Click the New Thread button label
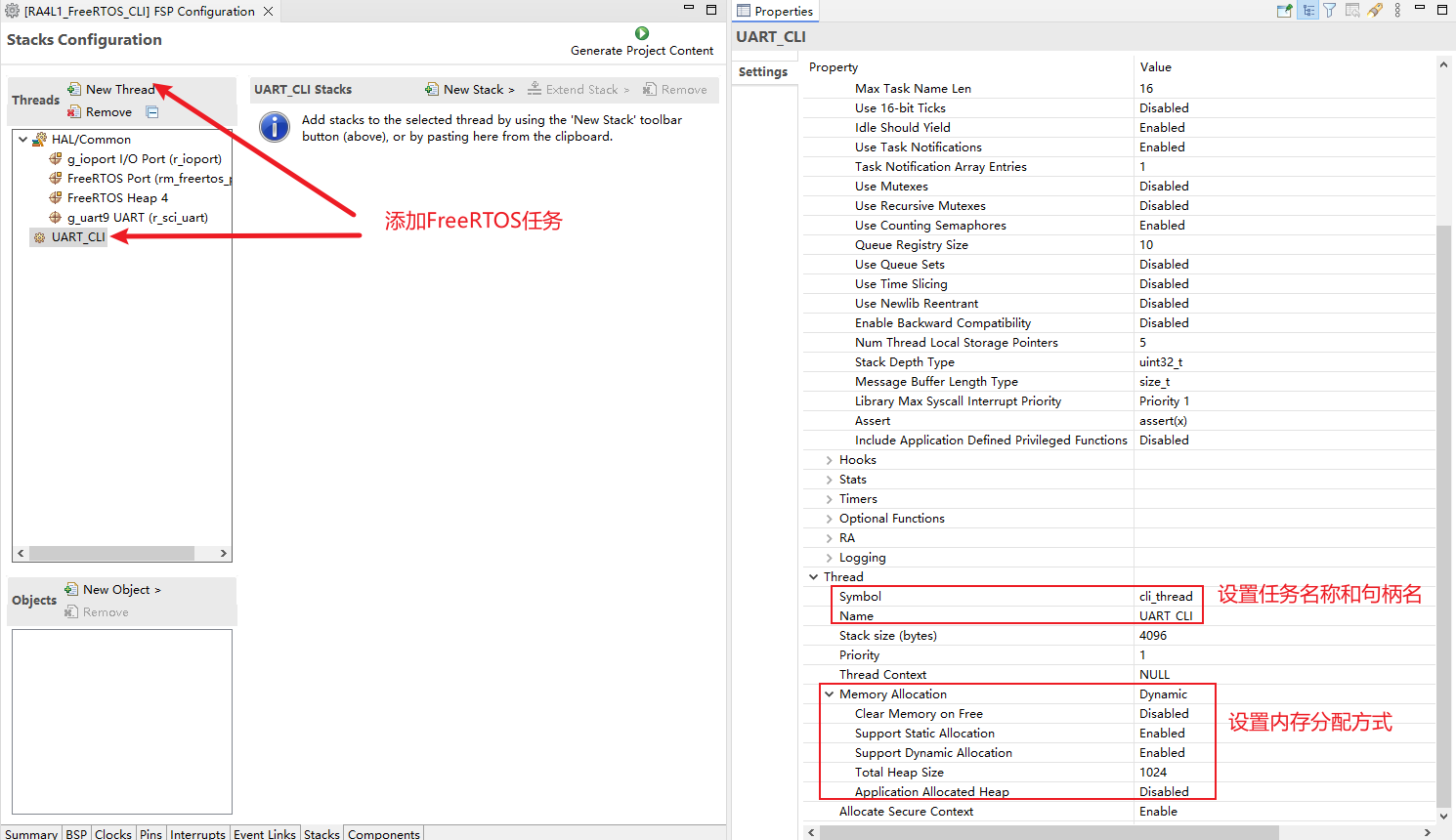 coord(120,89)
